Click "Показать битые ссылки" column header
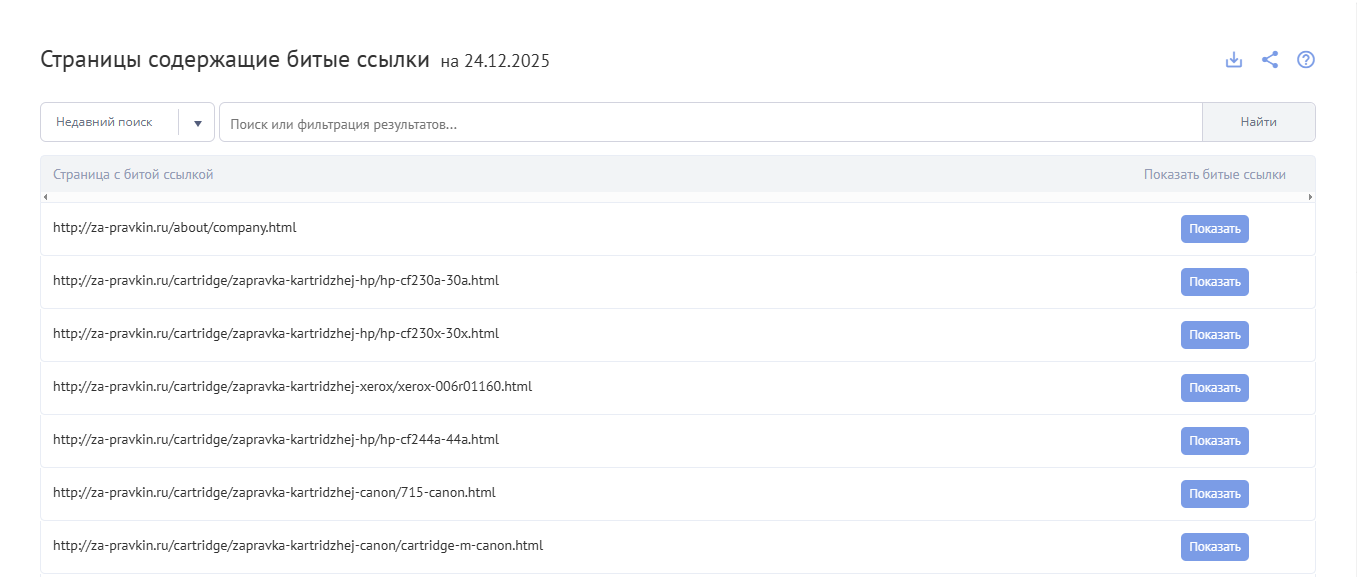 (1215, 175)
